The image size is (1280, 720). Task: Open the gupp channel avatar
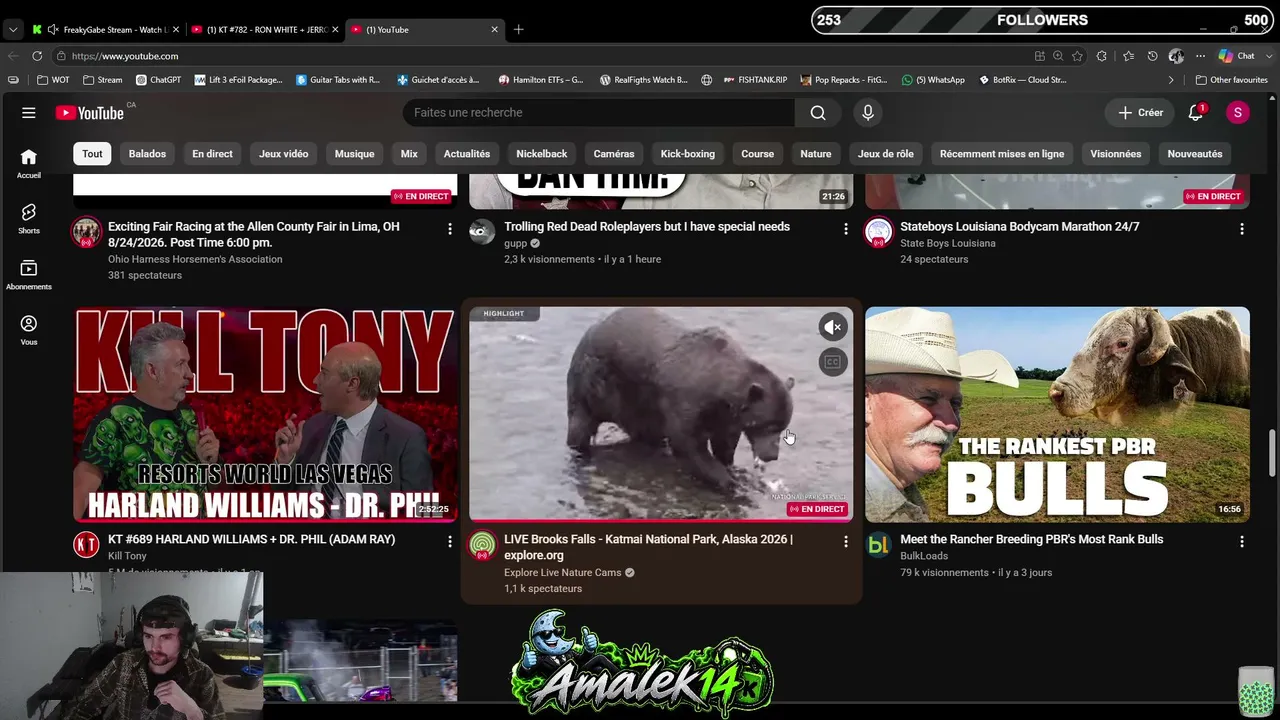tap(483, 233)
